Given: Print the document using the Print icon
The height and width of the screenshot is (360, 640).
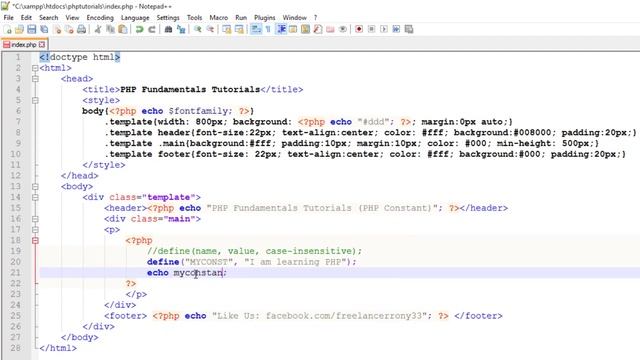Looking at the screenshot, I should (82, 29).
